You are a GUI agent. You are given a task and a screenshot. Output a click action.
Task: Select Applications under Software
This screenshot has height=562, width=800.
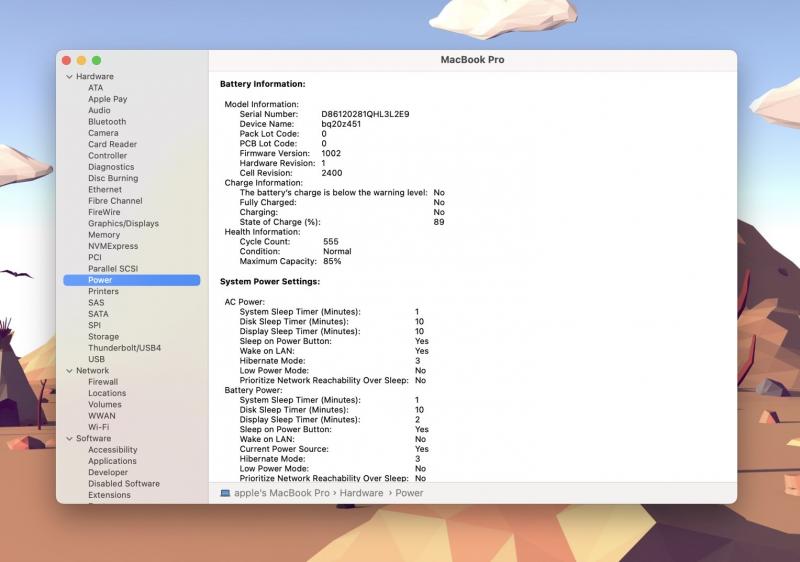coord(112,461)
